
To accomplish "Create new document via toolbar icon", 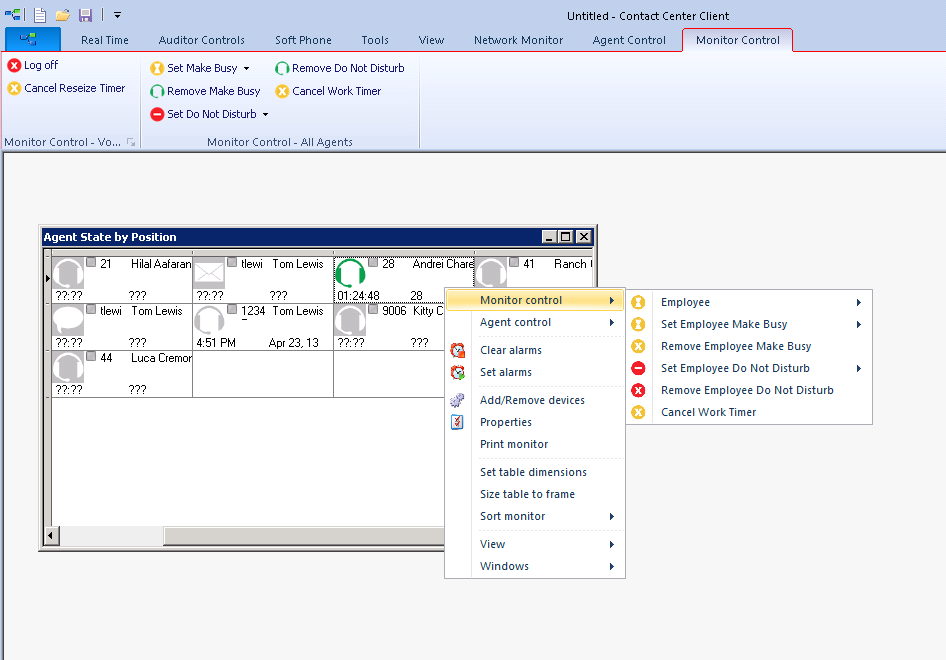I will [39, 14].
